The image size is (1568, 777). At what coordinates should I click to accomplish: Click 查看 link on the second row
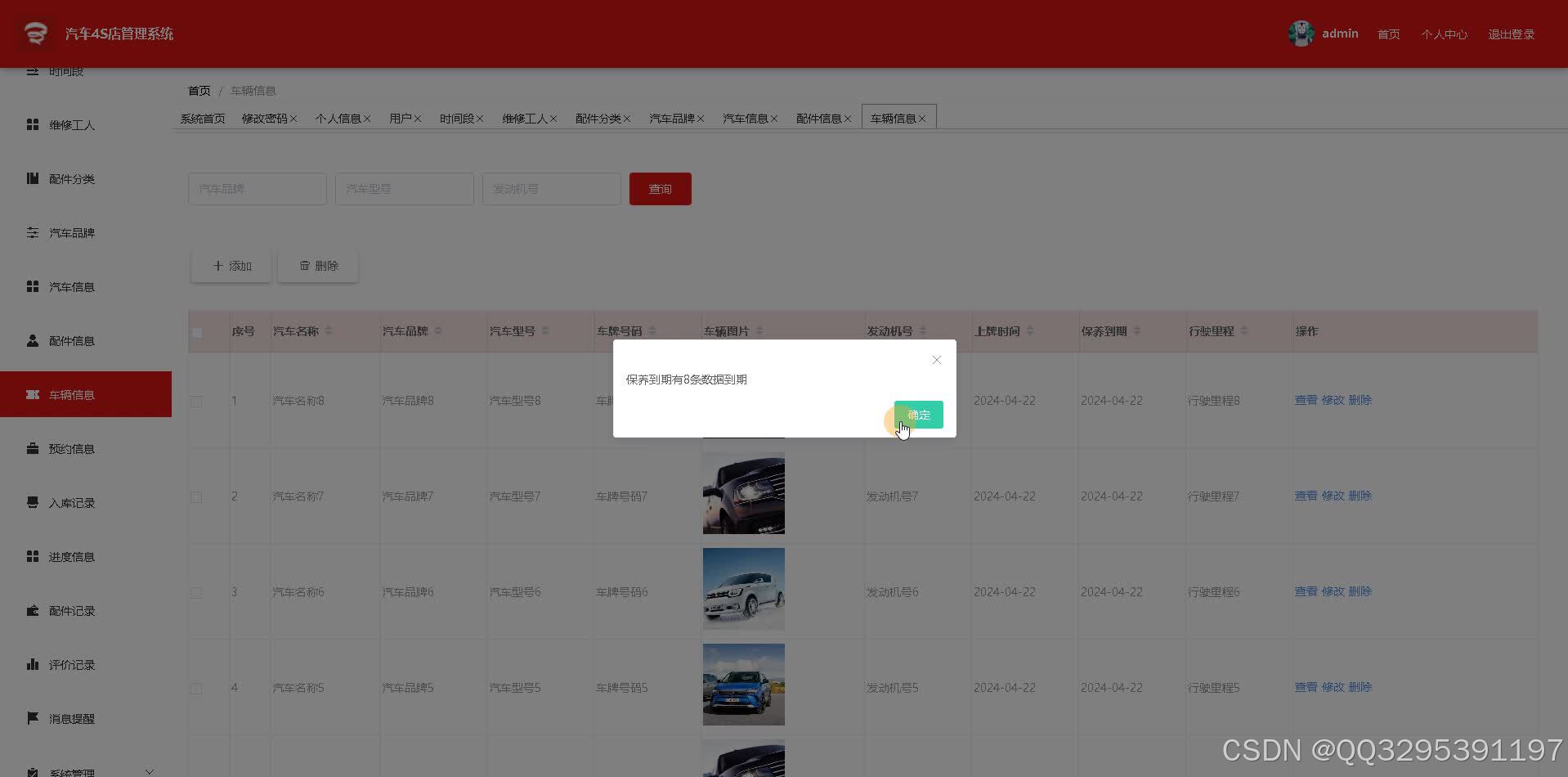[1304, 495]
